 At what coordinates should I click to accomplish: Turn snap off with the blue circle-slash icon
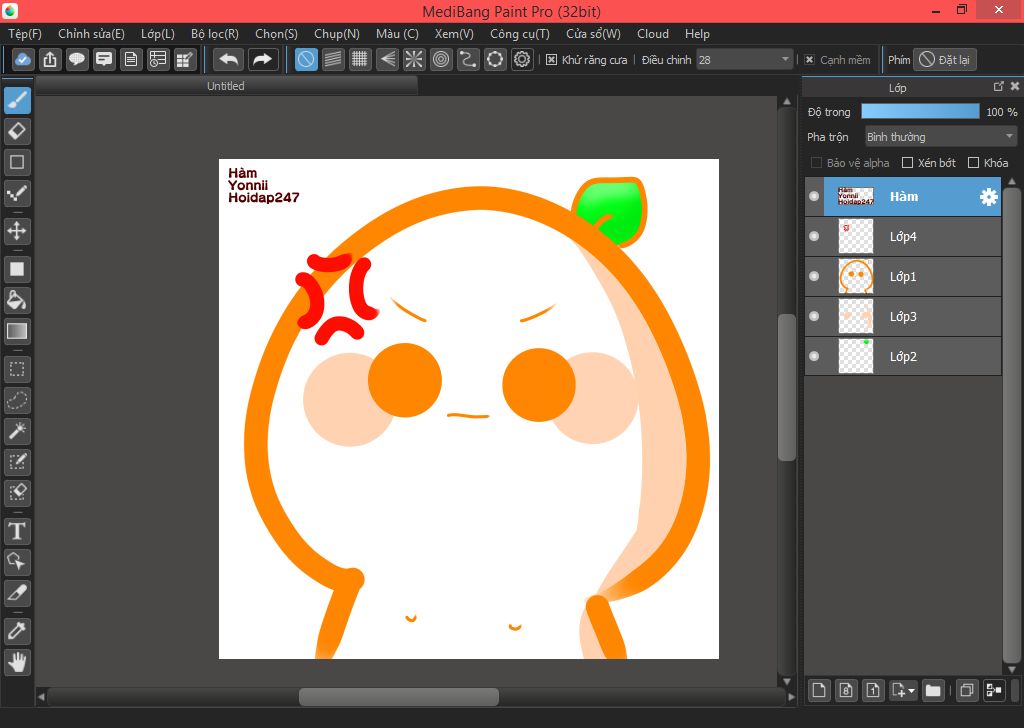coord(306,59)
